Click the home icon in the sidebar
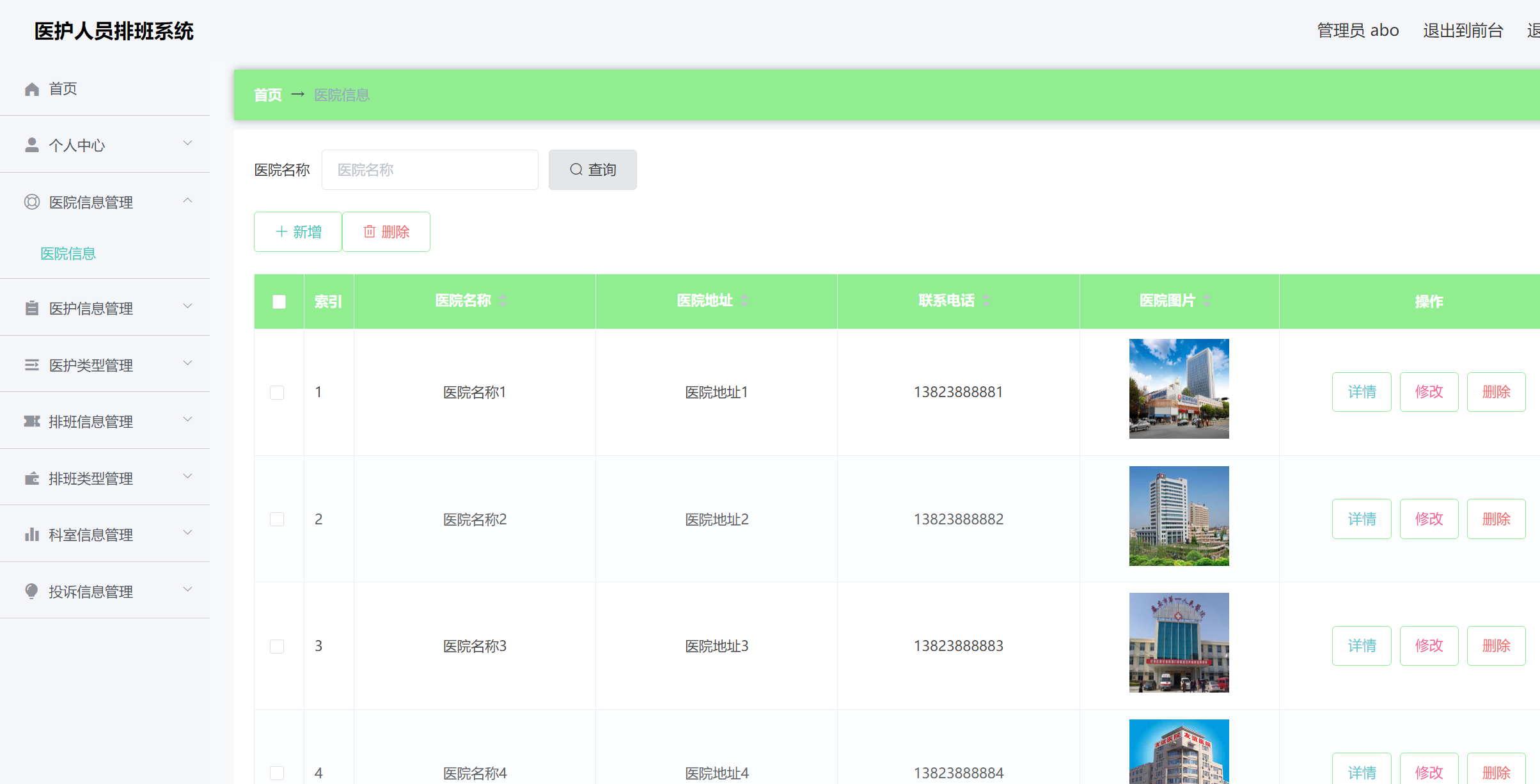Screen dimensions: 1540x784 coord(32,89)
